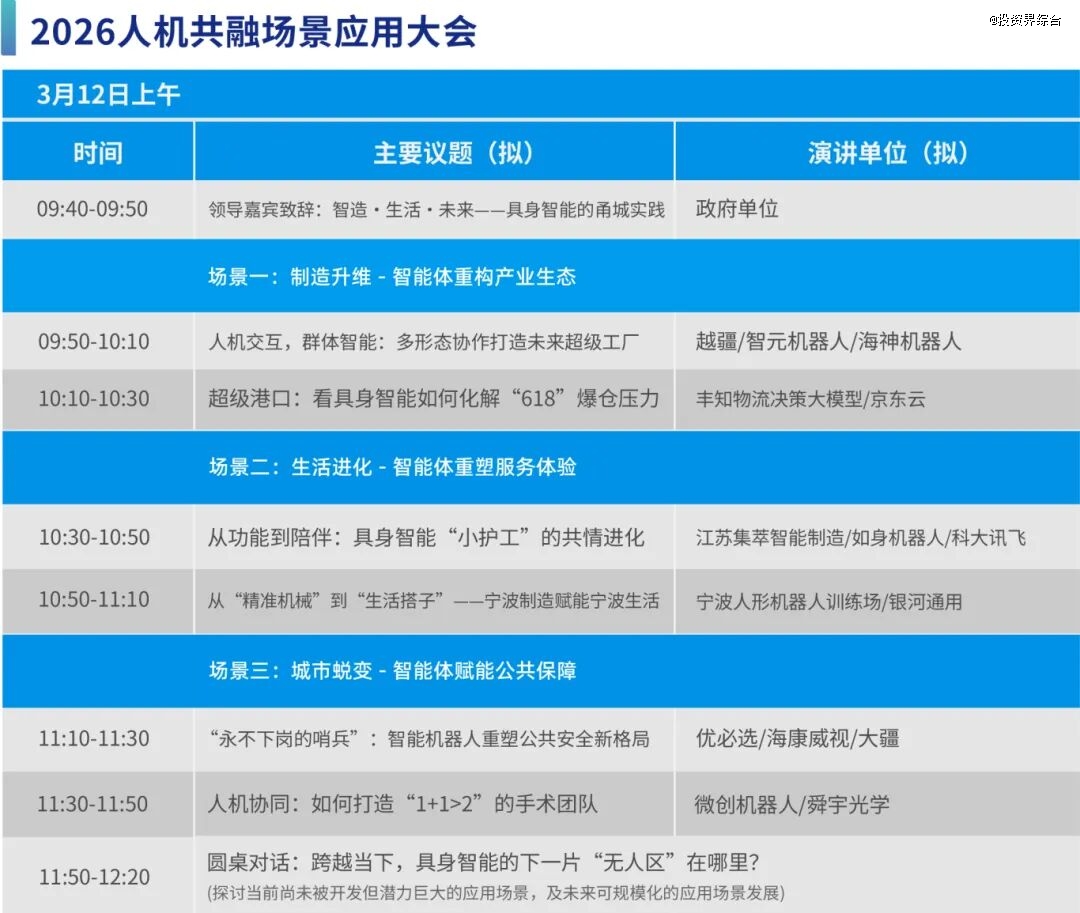Click the 2026人机共融场景应用大会 title

pyautogui.click(x=252, y=32)
